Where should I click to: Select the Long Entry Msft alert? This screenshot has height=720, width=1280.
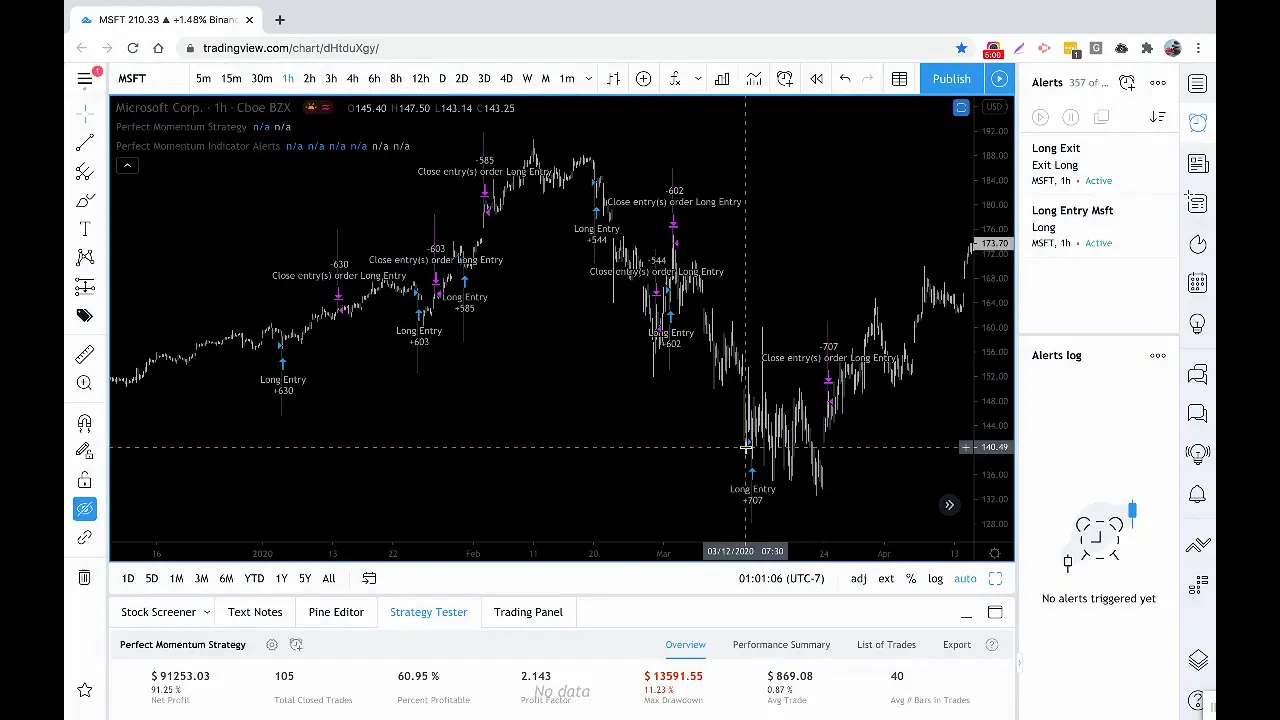(x=1098, y=226)
